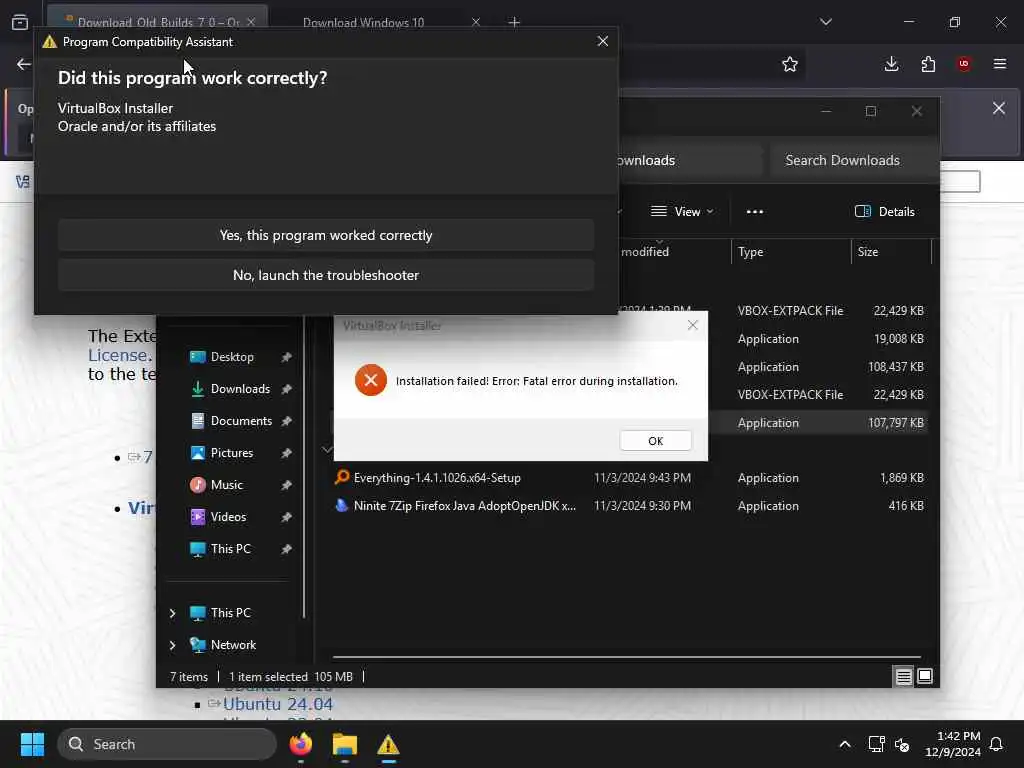This screenshot has width=1024, height=768.
Task: Go back in browser history
Action: tap(24, 64)
